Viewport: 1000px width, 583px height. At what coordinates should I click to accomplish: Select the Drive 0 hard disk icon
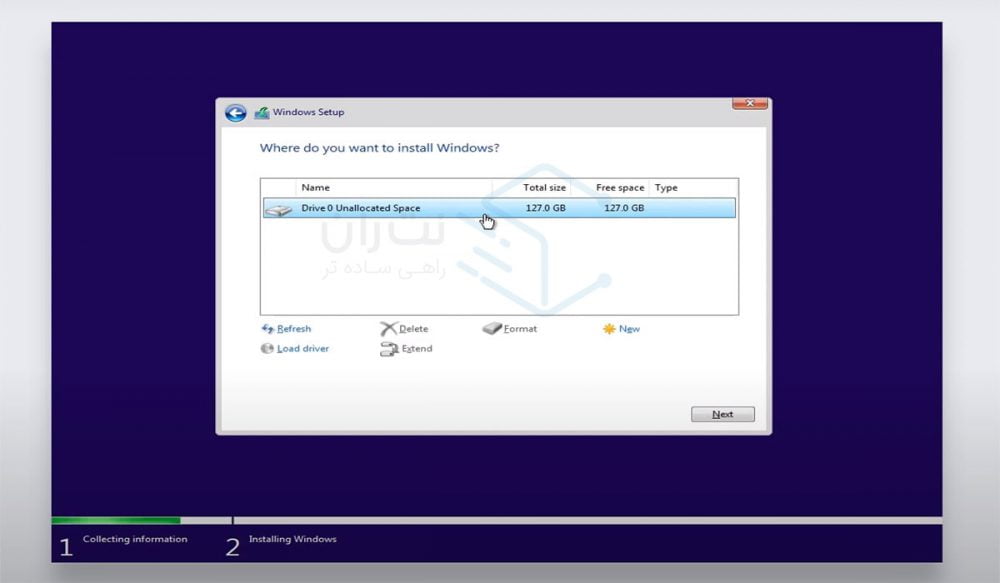[278, 209]
